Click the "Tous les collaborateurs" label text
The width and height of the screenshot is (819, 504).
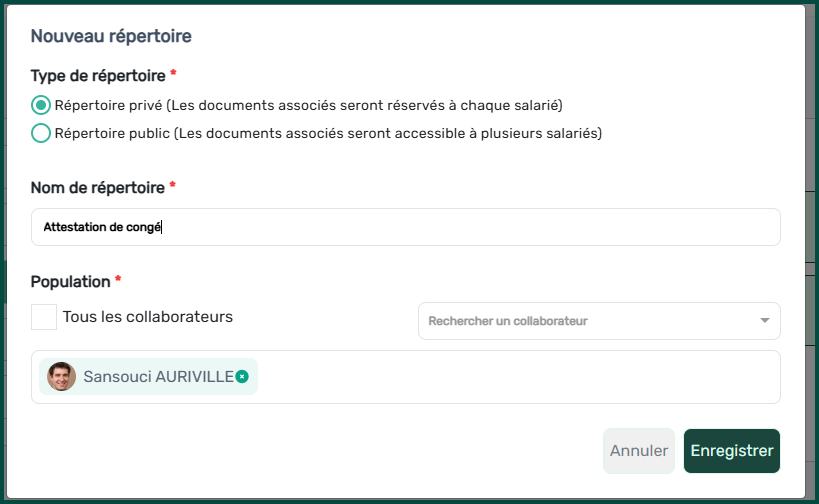[x=147, y=317]
